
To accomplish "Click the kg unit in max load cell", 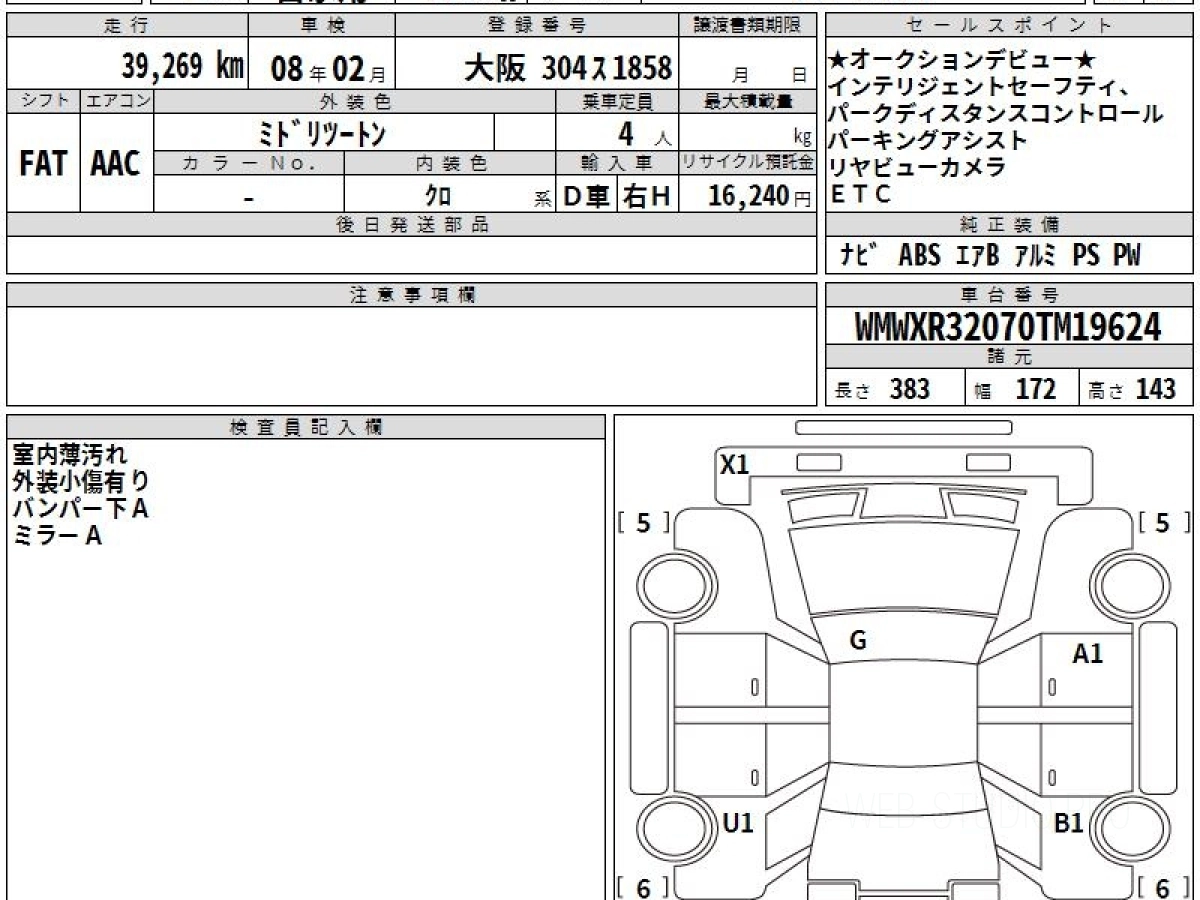I will pyautogui.click(x=802, y=139).
